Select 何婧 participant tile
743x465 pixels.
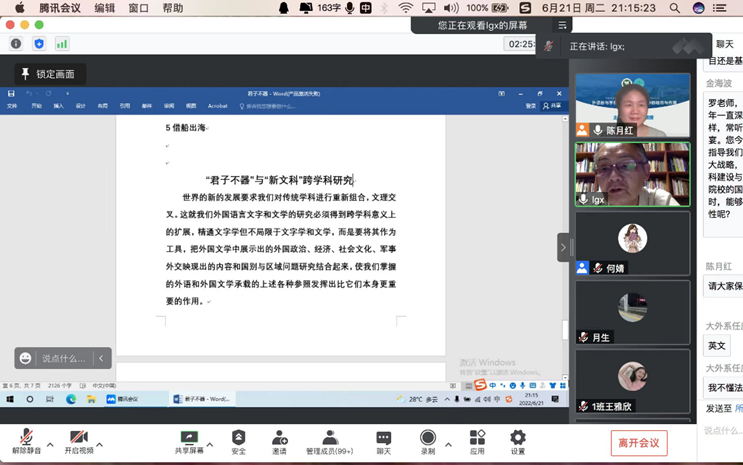[x=633, y=243]
